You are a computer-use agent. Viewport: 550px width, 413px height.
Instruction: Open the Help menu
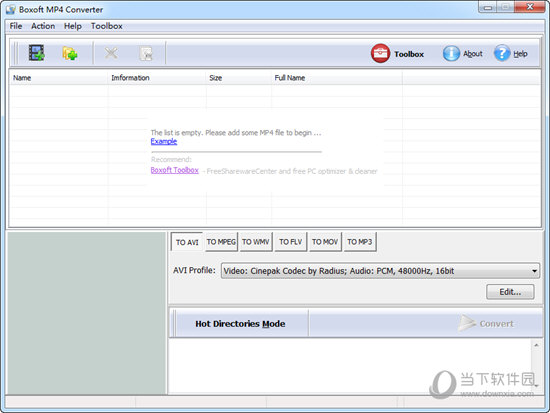click(73, 26)
